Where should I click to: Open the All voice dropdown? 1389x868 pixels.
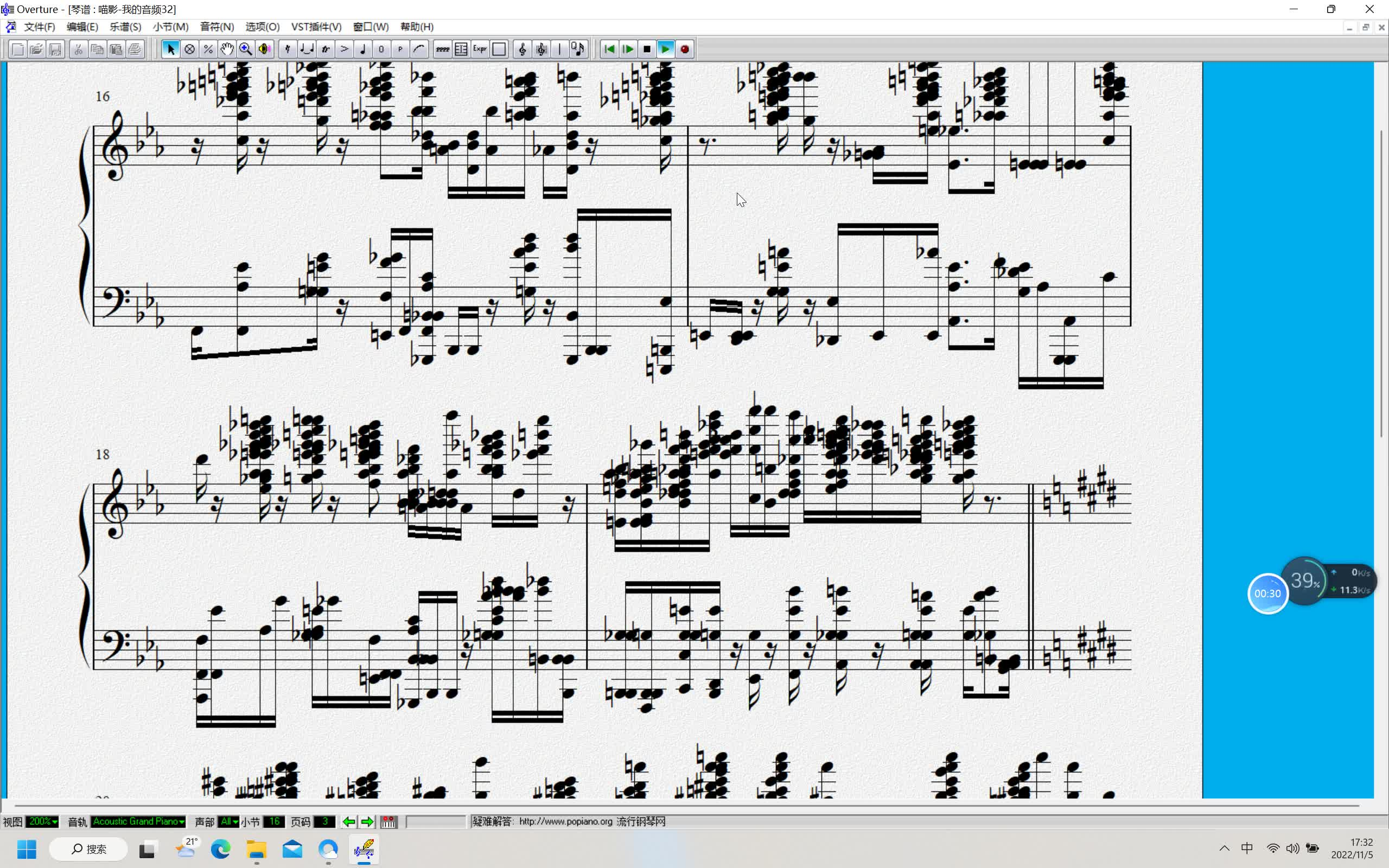(228, 821)
